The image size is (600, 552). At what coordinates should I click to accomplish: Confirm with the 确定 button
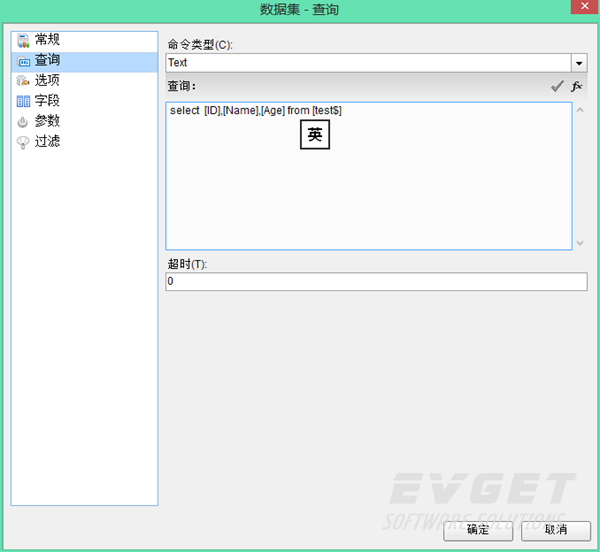(x=478, y=531)
